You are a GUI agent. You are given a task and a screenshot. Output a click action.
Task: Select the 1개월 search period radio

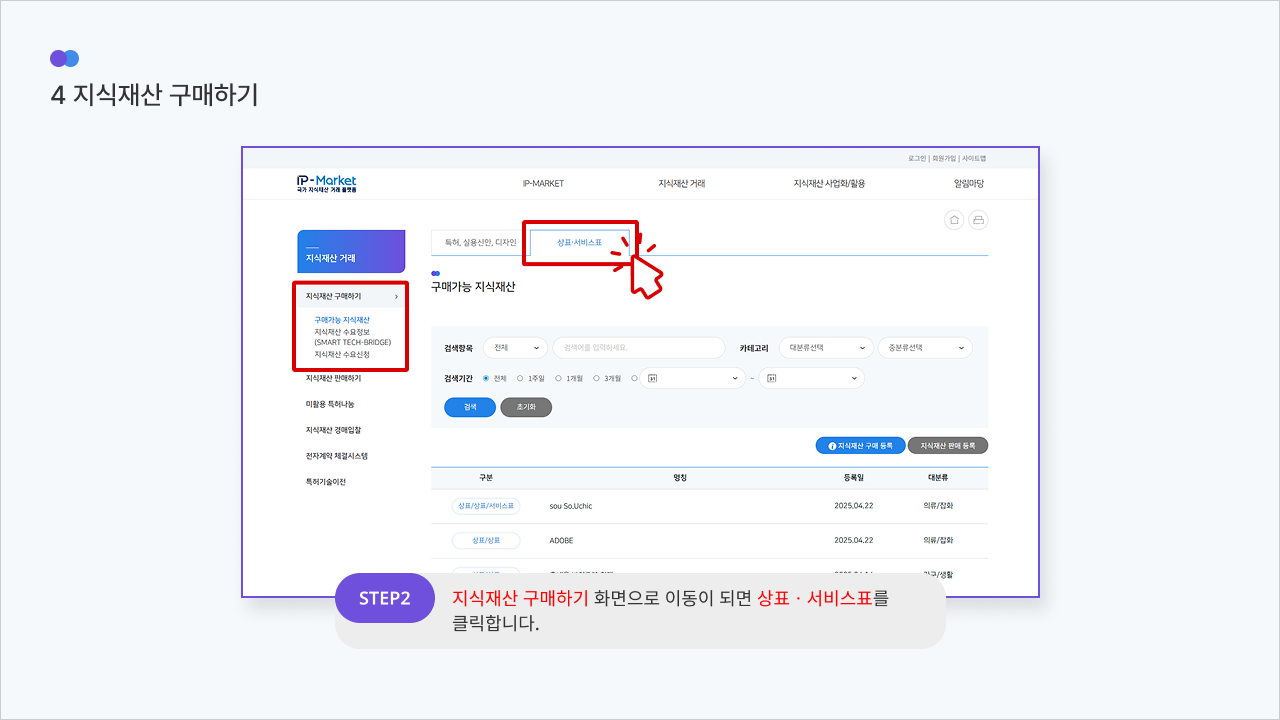pos(558,378)
